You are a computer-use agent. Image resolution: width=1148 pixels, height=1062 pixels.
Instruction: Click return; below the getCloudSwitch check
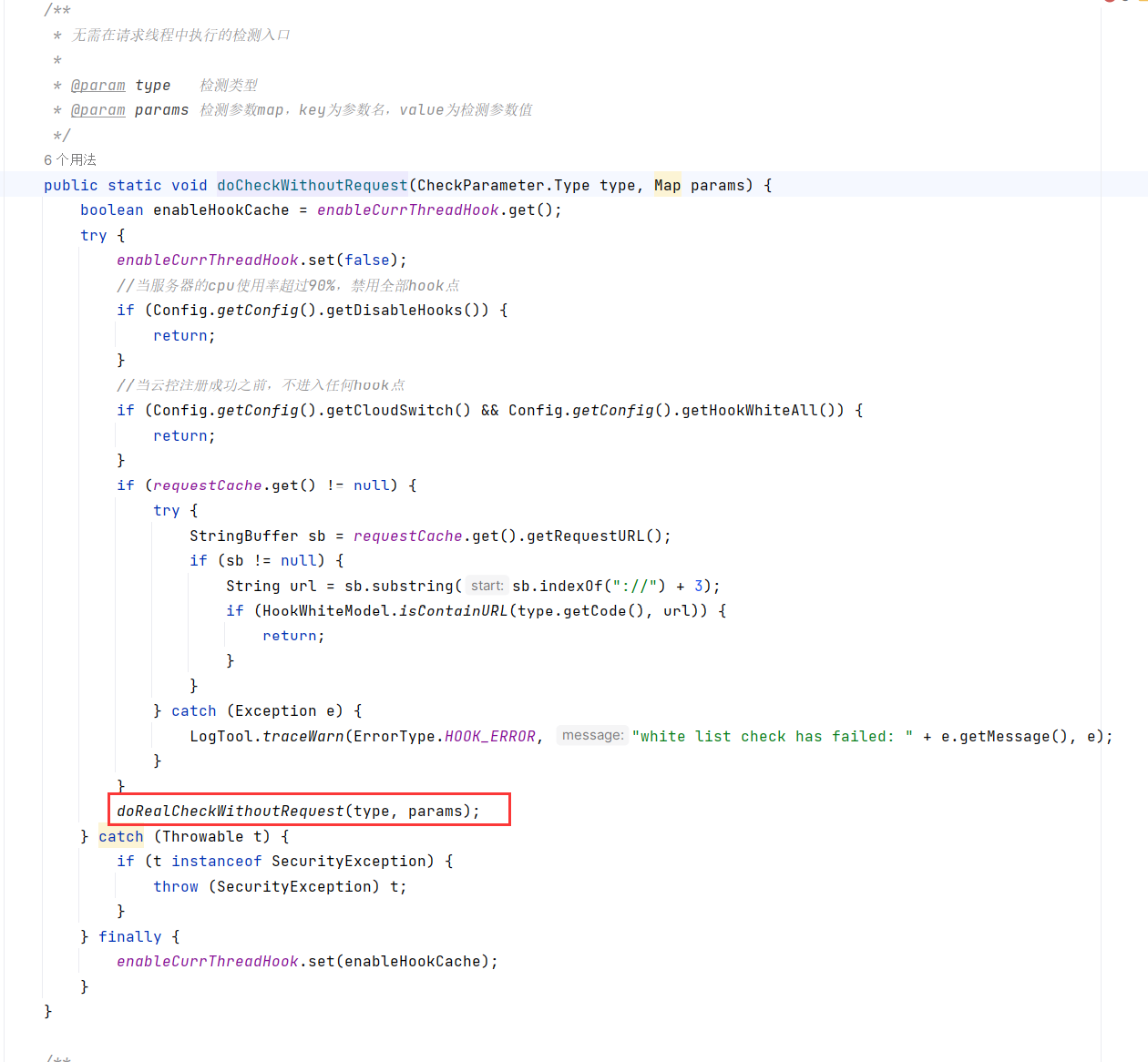(184, 435)
